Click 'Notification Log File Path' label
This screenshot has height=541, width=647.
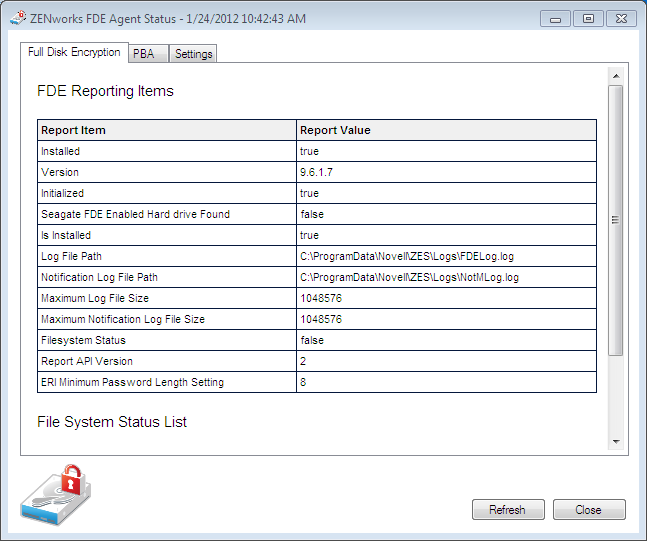click(x=99, y=277)
